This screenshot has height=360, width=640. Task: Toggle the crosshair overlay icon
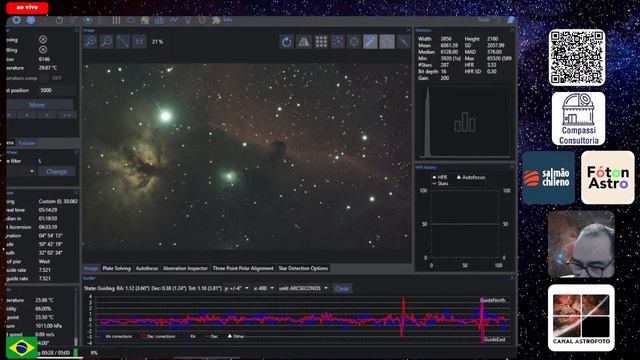(x=354, y=42)
